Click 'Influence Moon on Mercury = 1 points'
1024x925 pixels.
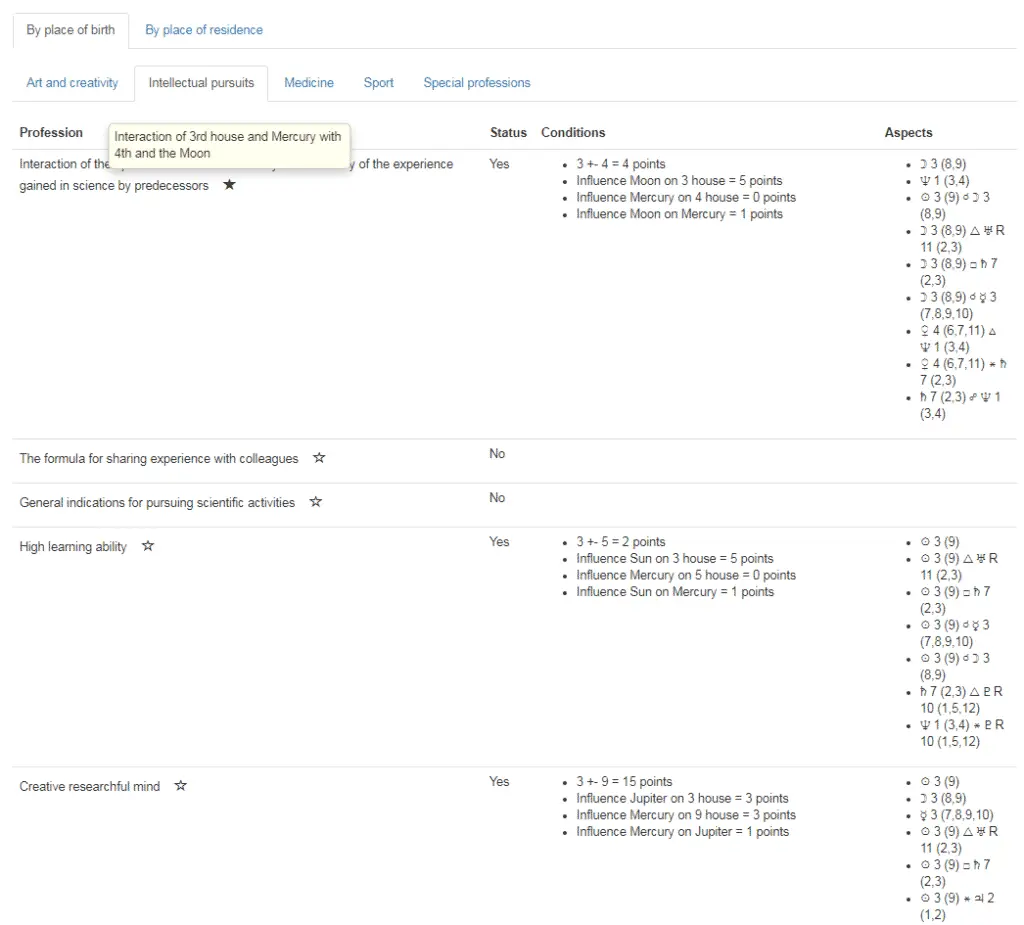point(679,214)
